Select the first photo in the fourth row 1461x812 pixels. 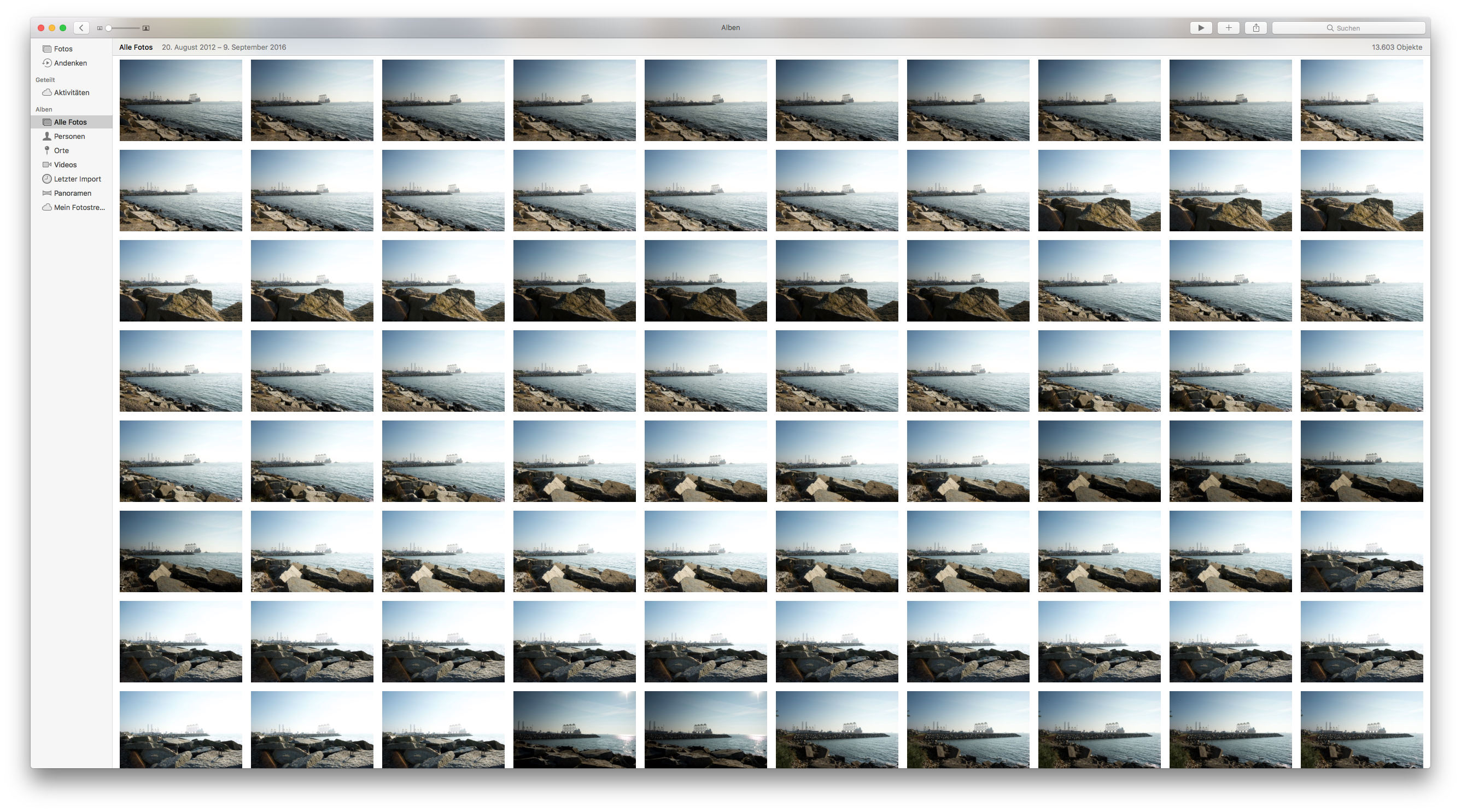tap(180, 371)
